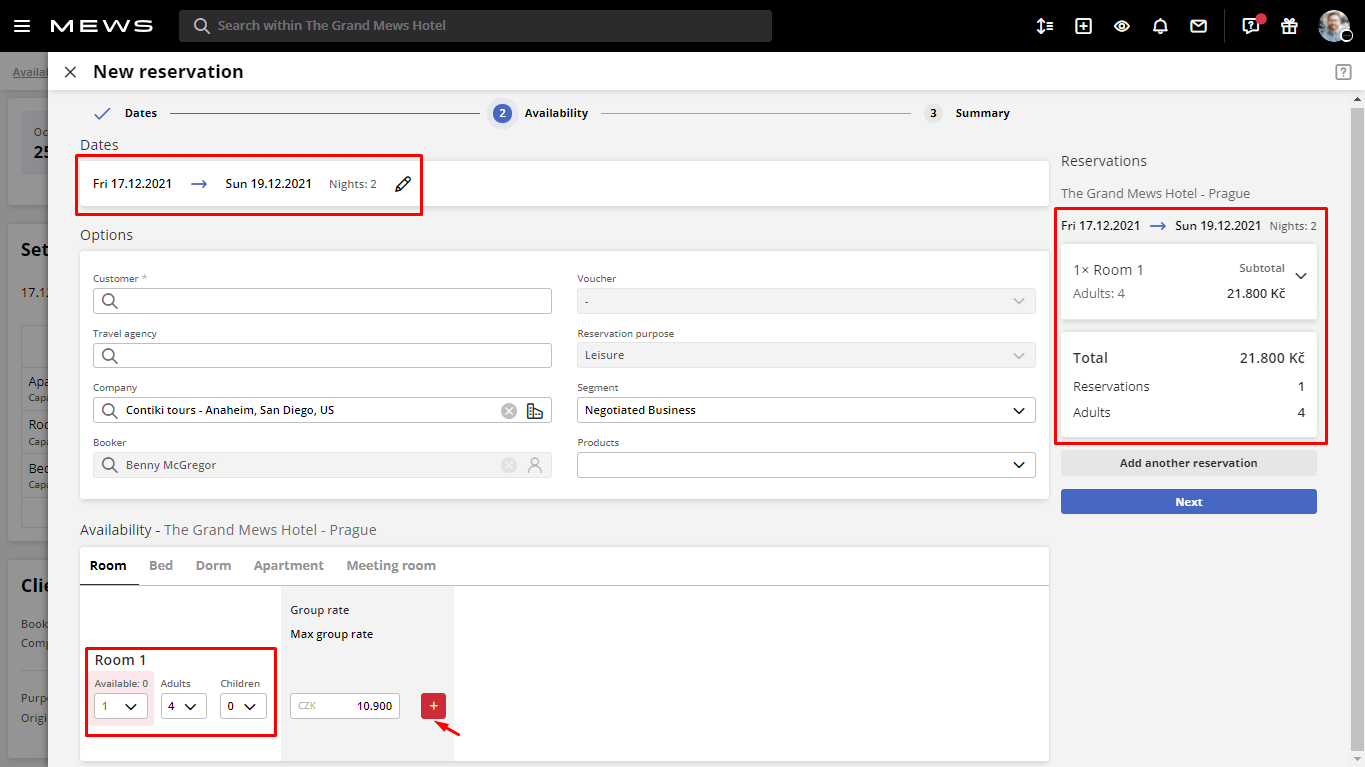
Task: Collapse the Room 1 subtotal chevron
Action: coord(1300,275)
